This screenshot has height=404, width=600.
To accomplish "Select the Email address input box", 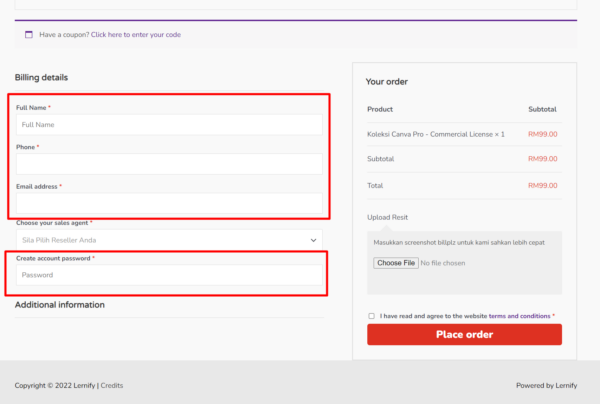I will click(169, 203).
